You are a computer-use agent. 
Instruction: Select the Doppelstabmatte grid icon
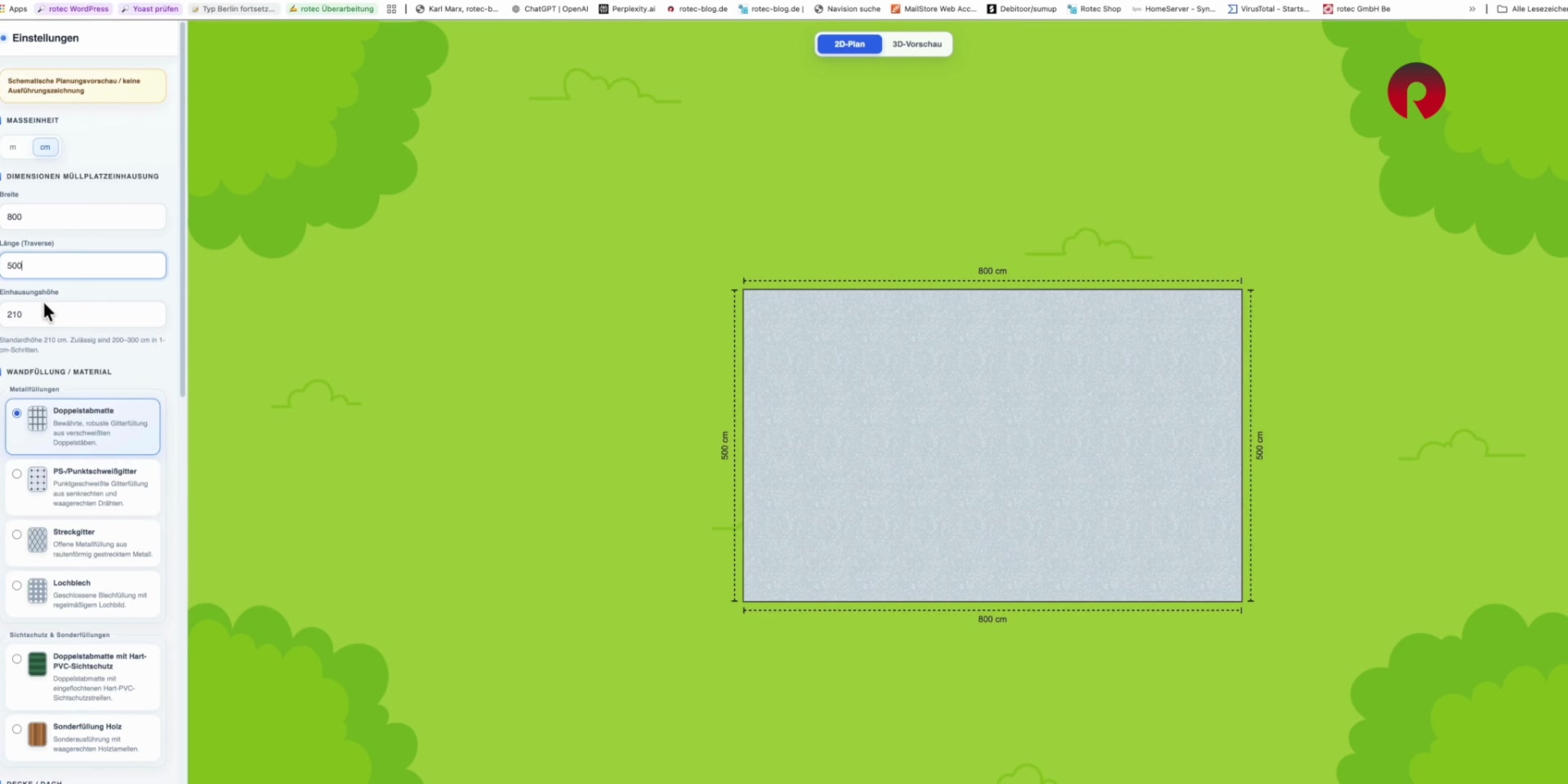click(38, 418)
